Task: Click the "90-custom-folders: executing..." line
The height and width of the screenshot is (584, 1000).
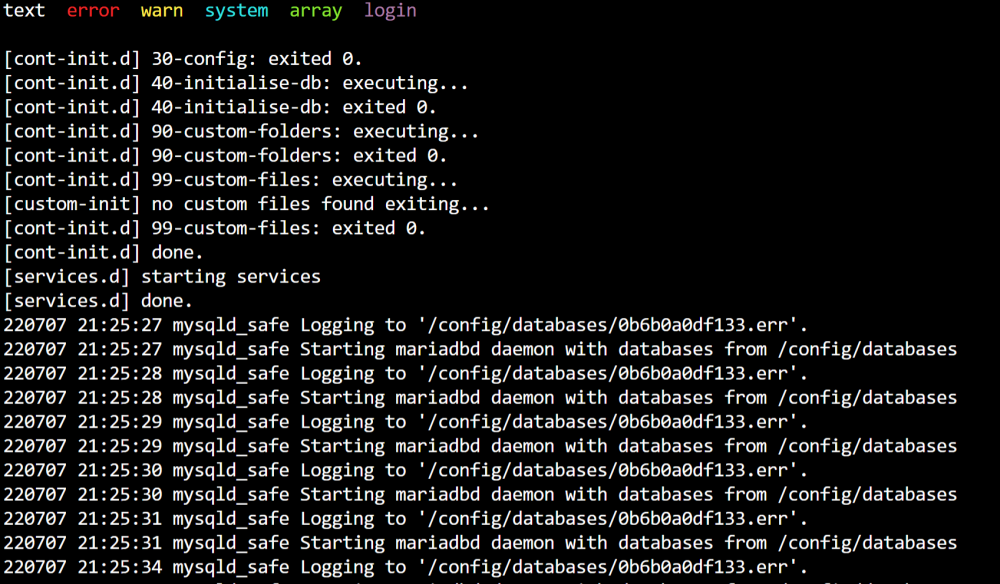Action: (x=241, y=131)
